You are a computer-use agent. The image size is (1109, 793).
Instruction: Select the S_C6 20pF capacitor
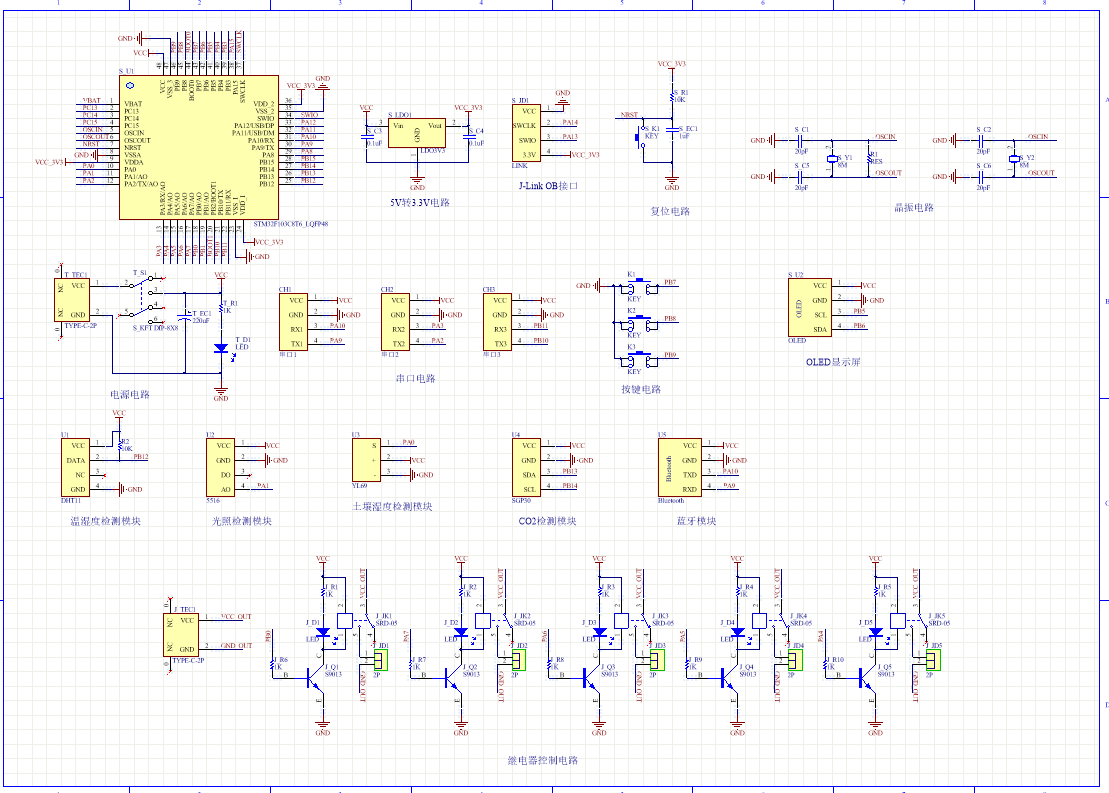coord(982,176)
